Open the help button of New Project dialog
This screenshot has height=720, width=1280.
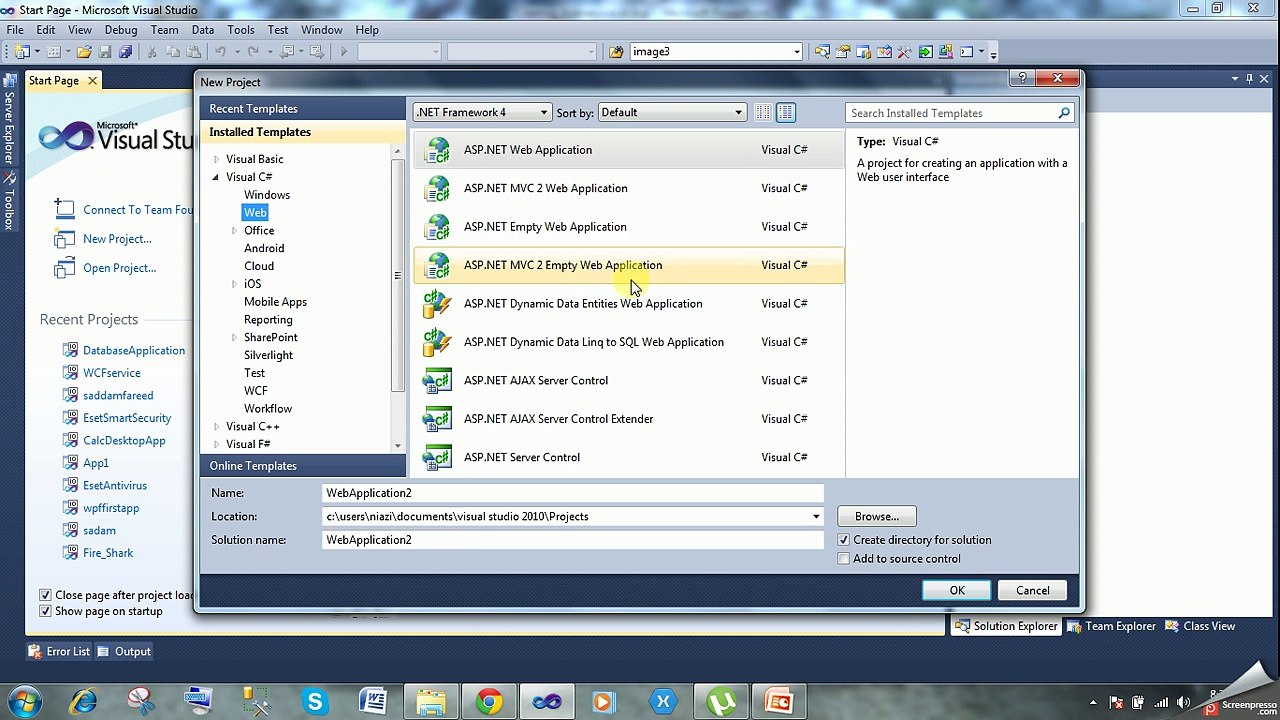pyautogui.click(x=1022, y=78)
